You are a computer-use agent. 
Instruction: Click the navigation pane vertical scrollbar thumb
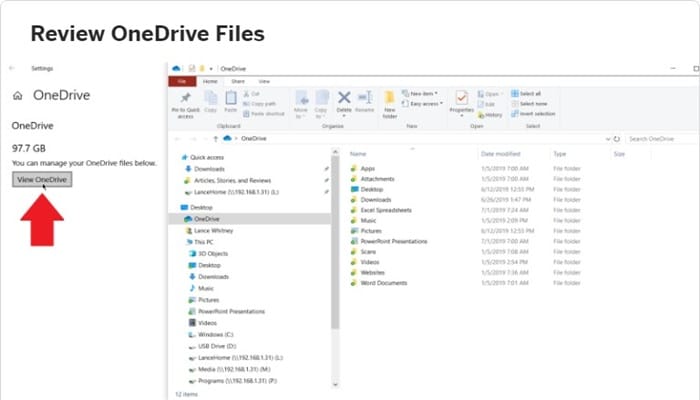coord(335,243)
